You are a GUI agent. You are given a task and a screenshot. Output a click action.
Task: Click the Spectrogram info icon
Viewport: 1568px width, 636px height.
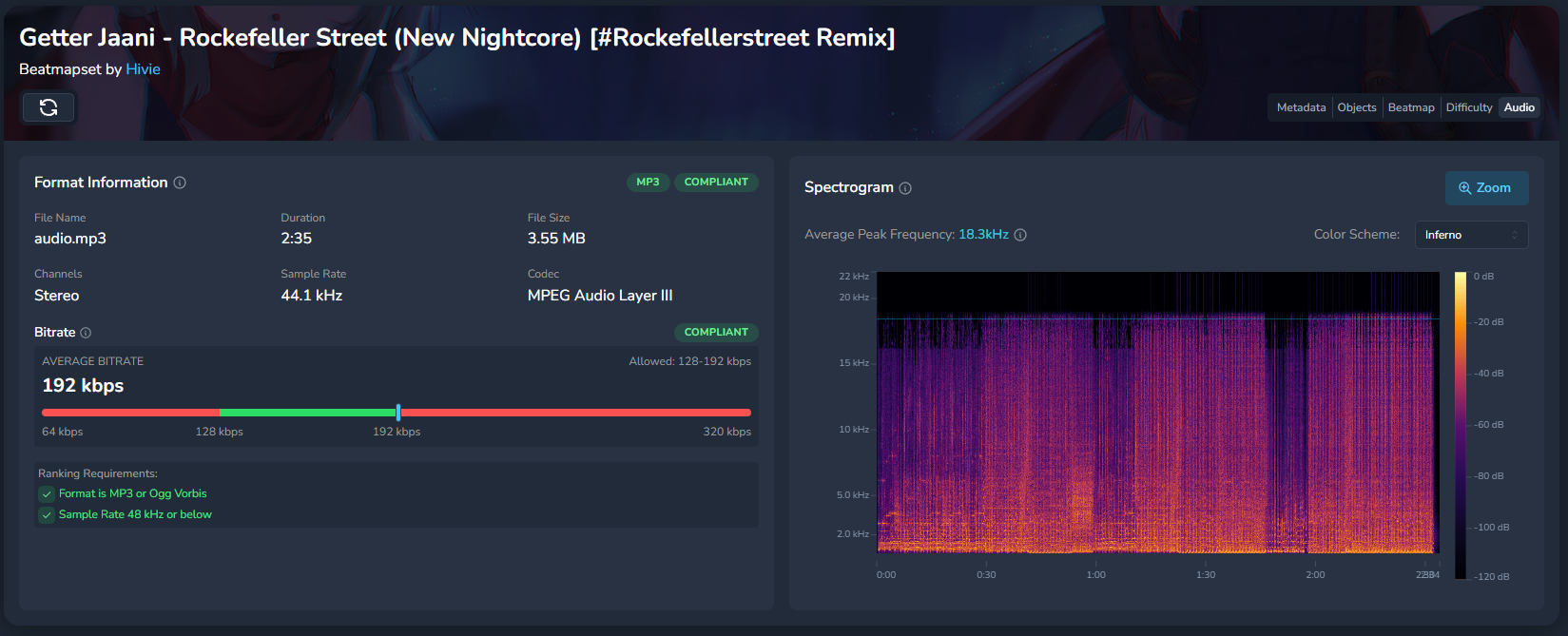tap(905, 188)
